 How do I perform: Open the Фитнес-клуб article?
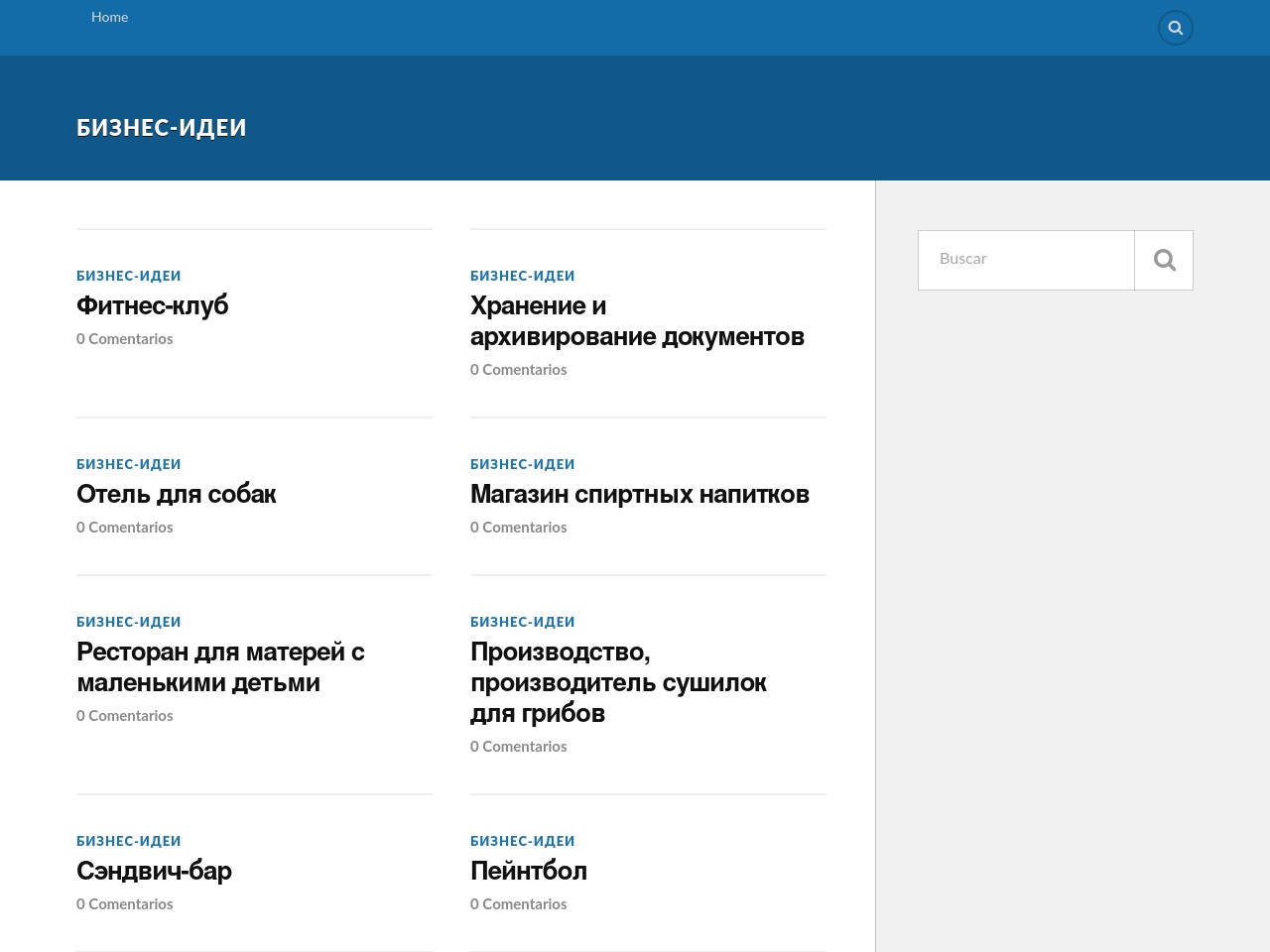tap(153, 305)
